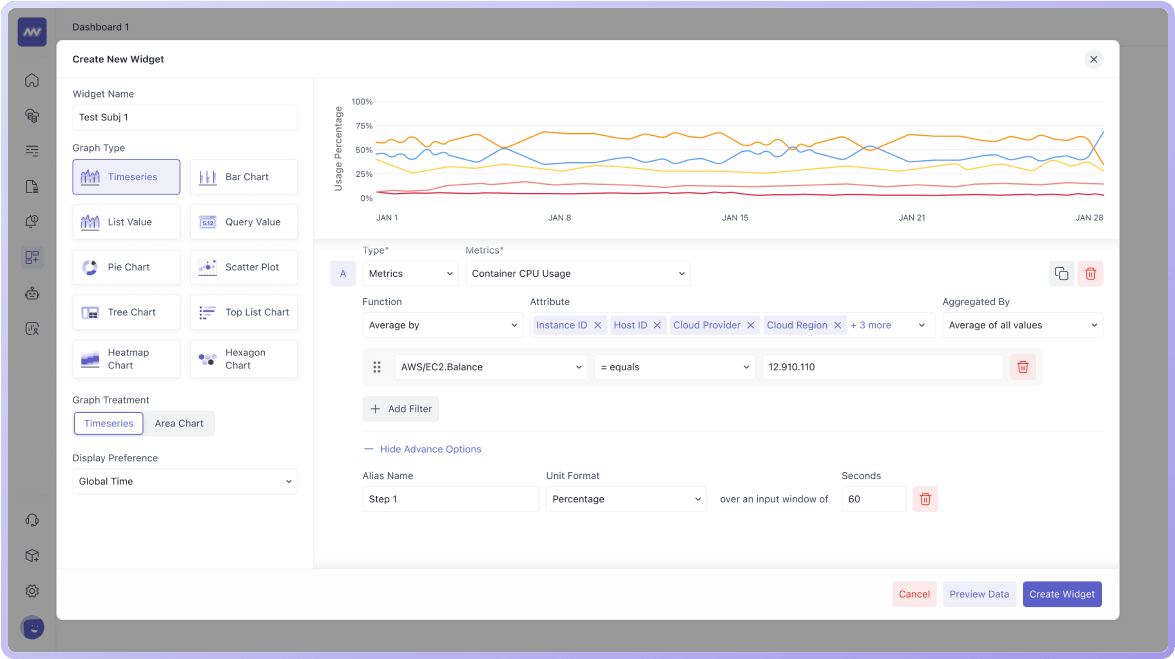This screenshot has width=1175, height=659.
Task: Click the Alias Name field Step 1
Action: click(x=450, y=499)
